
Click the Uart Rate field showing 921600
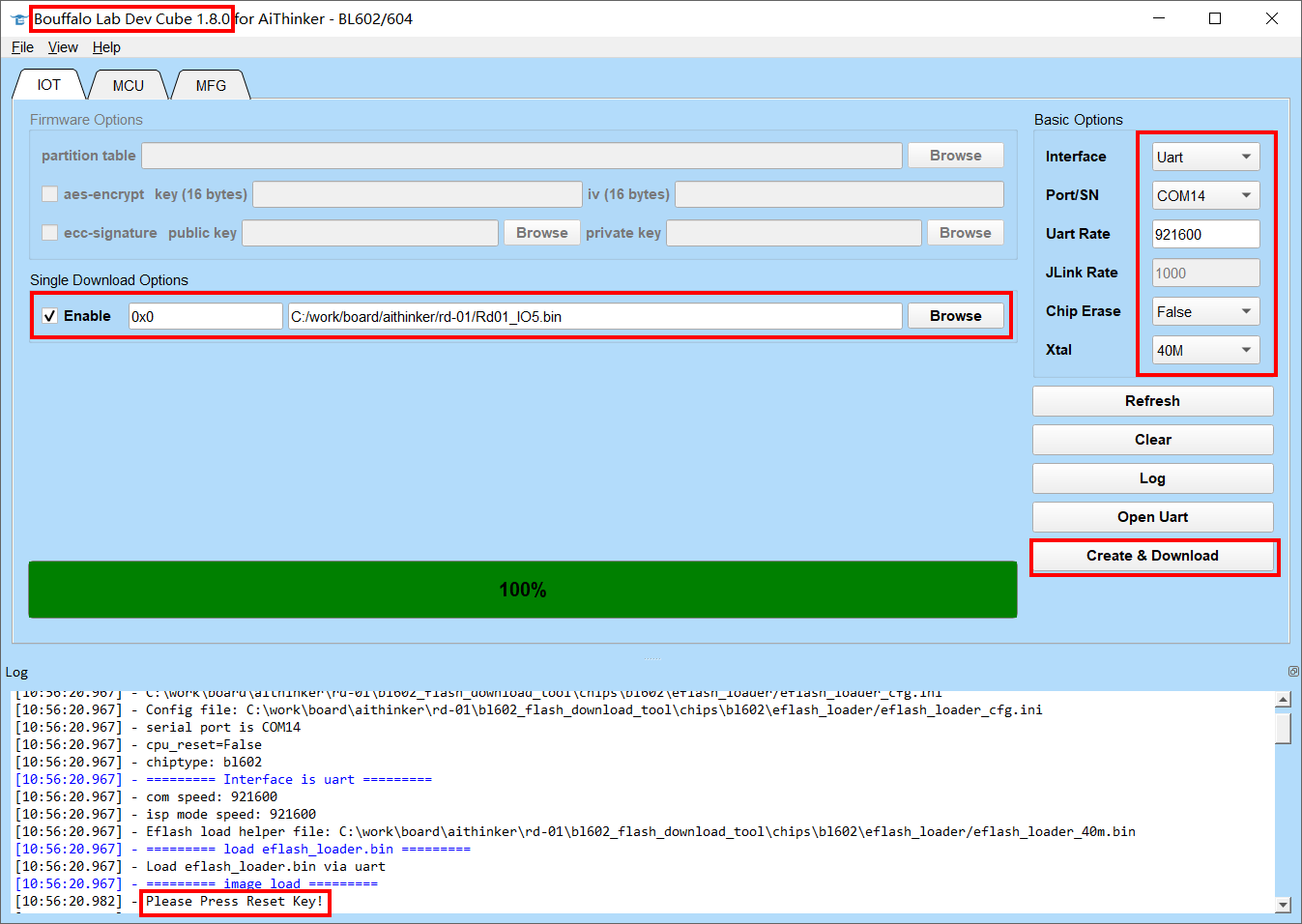1205,234
